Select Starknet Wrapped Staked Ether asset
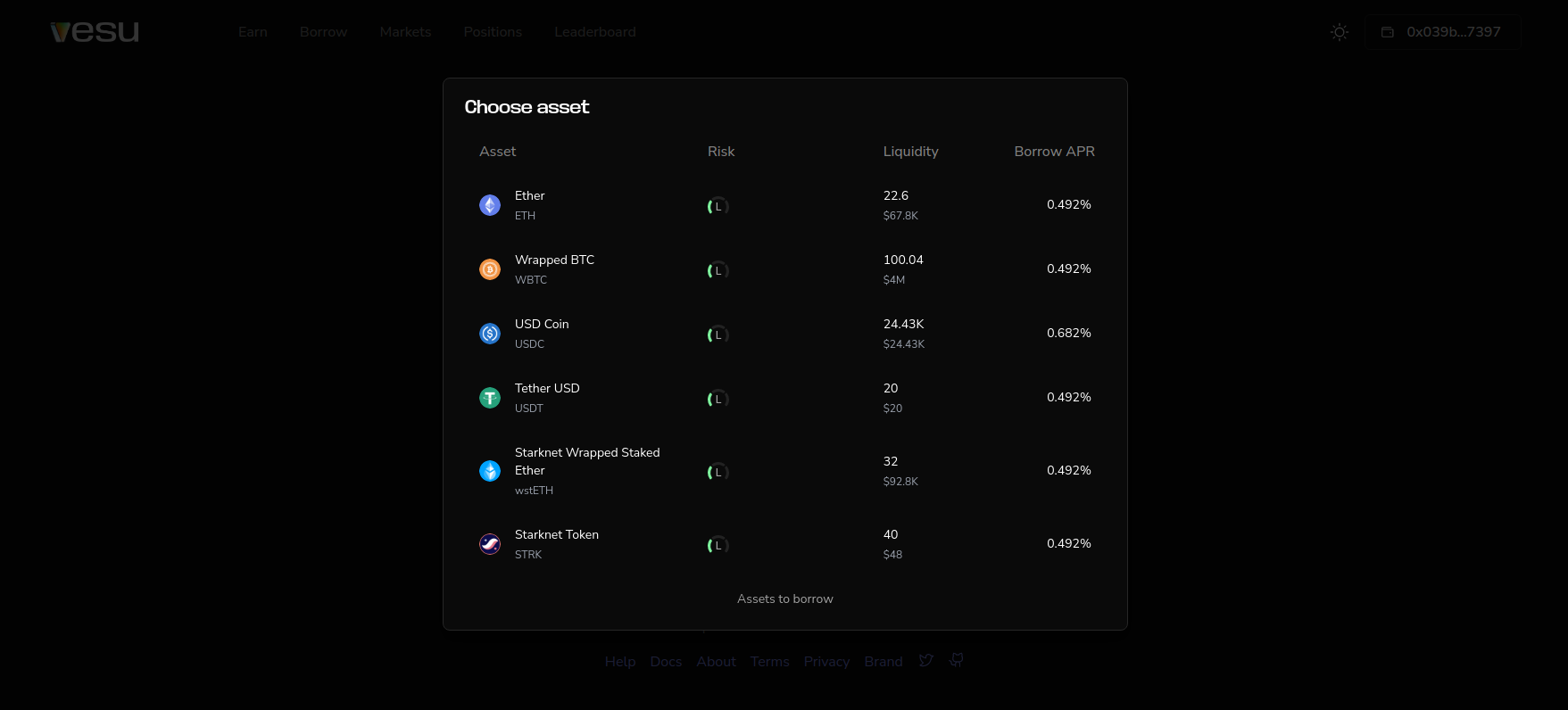The image size is (1568, 710). pyautogui.click(x=785, y=471)
